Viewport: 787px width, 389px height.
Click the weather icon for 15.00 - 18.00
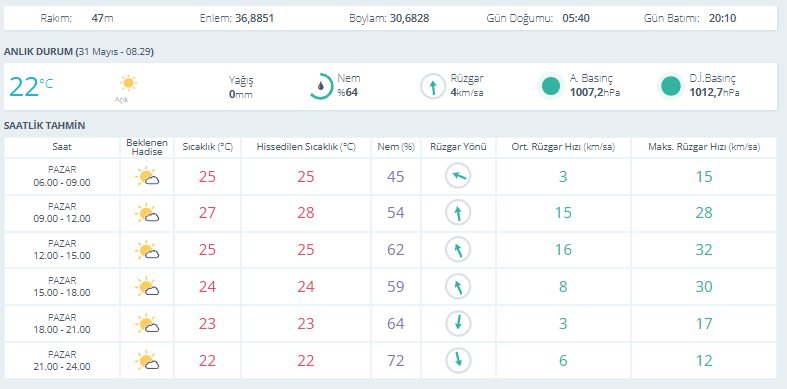tap(147, 287)
